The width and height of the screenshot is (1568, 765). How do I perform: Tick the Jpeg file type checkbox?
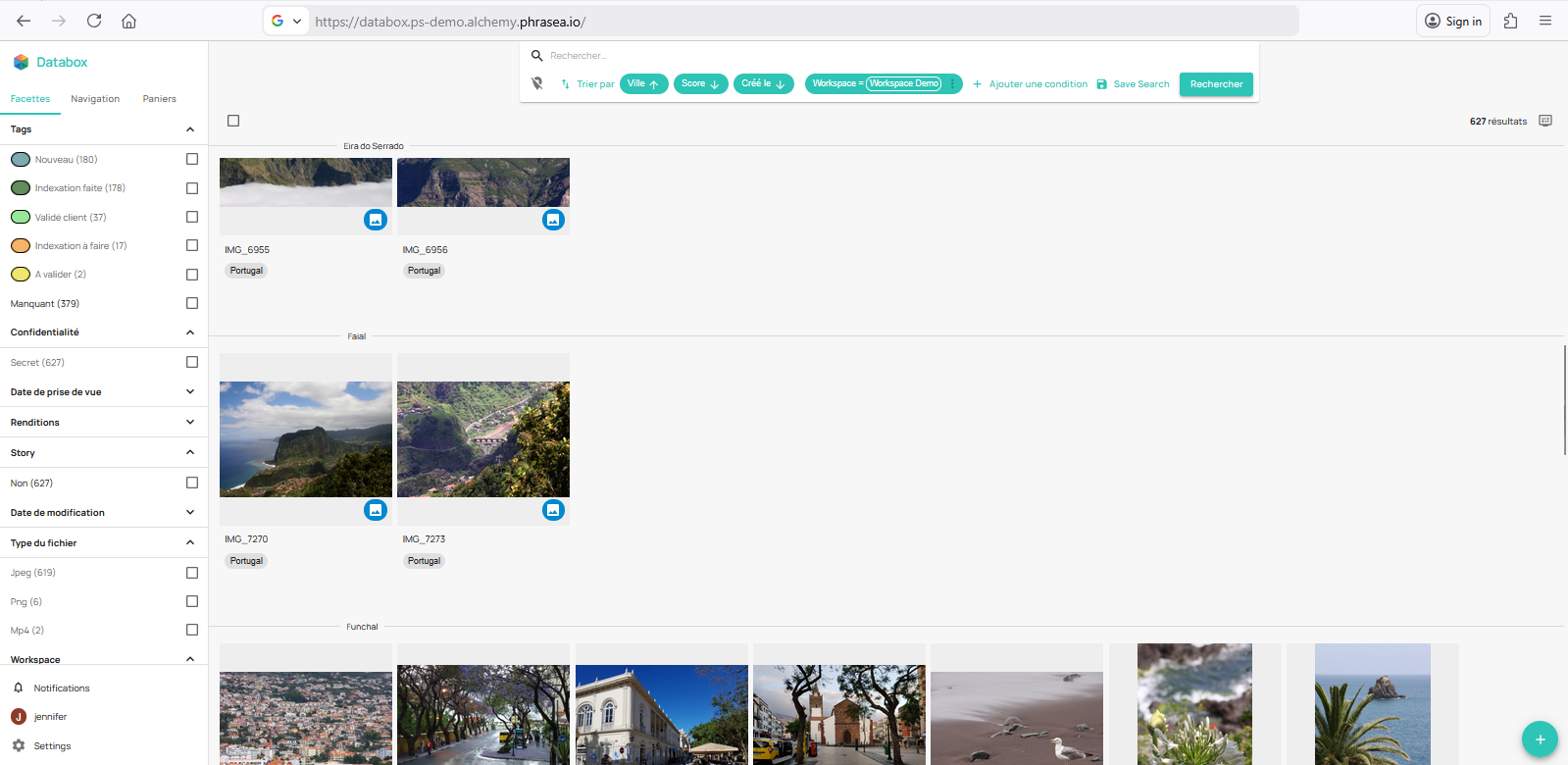[x=192, y=573]
